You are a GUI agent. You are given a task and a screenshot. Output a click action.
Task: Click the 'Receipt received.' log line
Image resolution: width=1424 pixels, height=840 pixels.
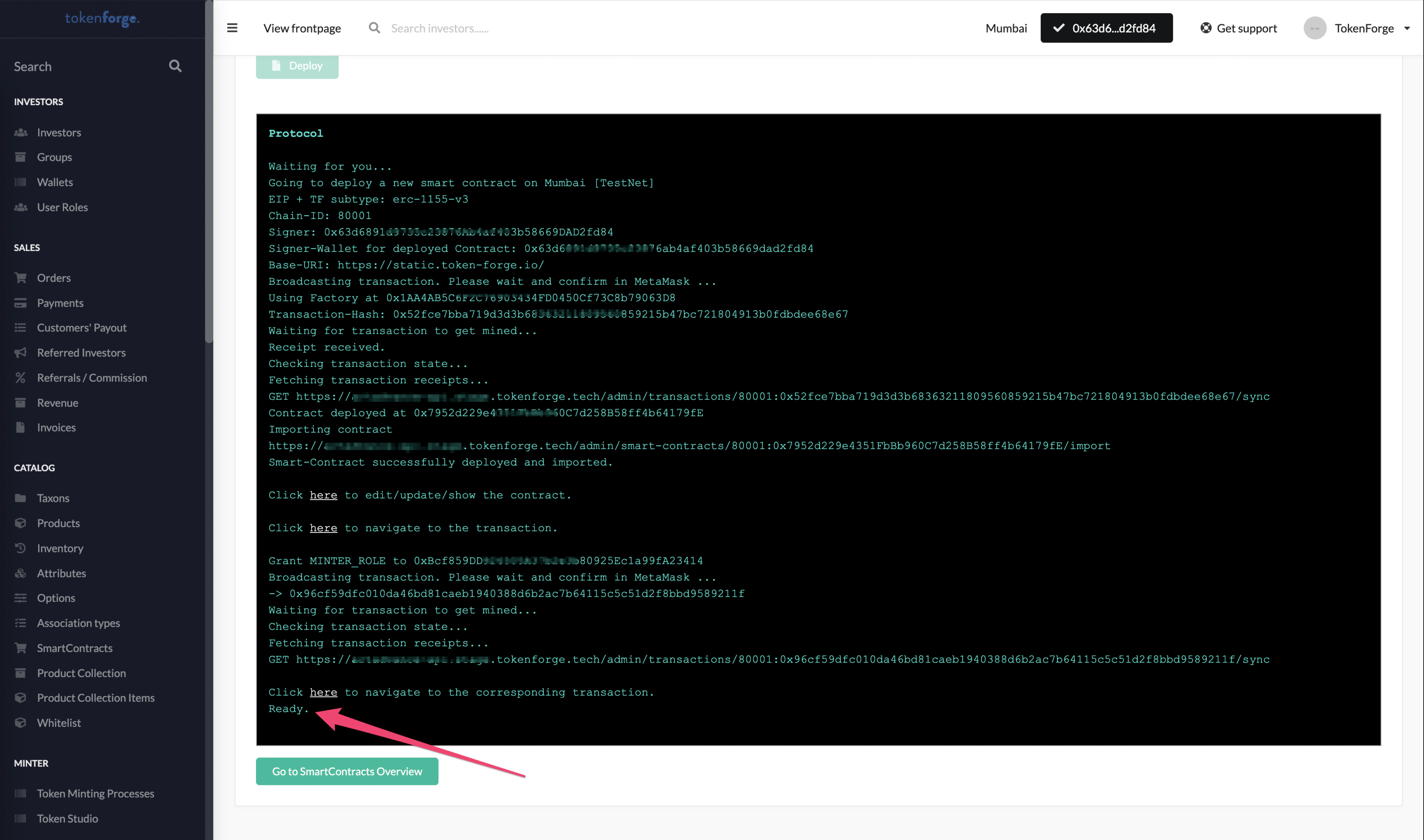(x=327, y=347)
